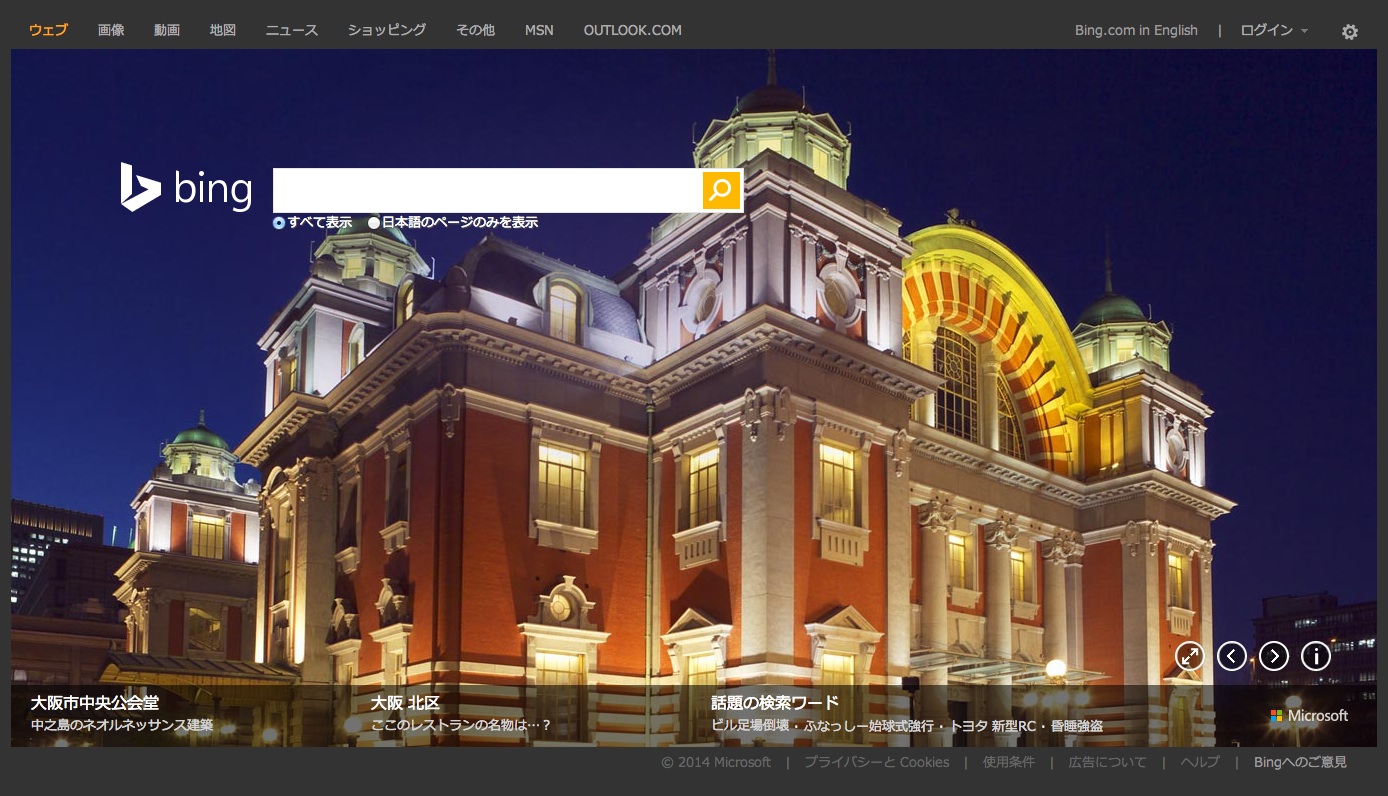Click inside the Bing search text box

click(487, 190)
